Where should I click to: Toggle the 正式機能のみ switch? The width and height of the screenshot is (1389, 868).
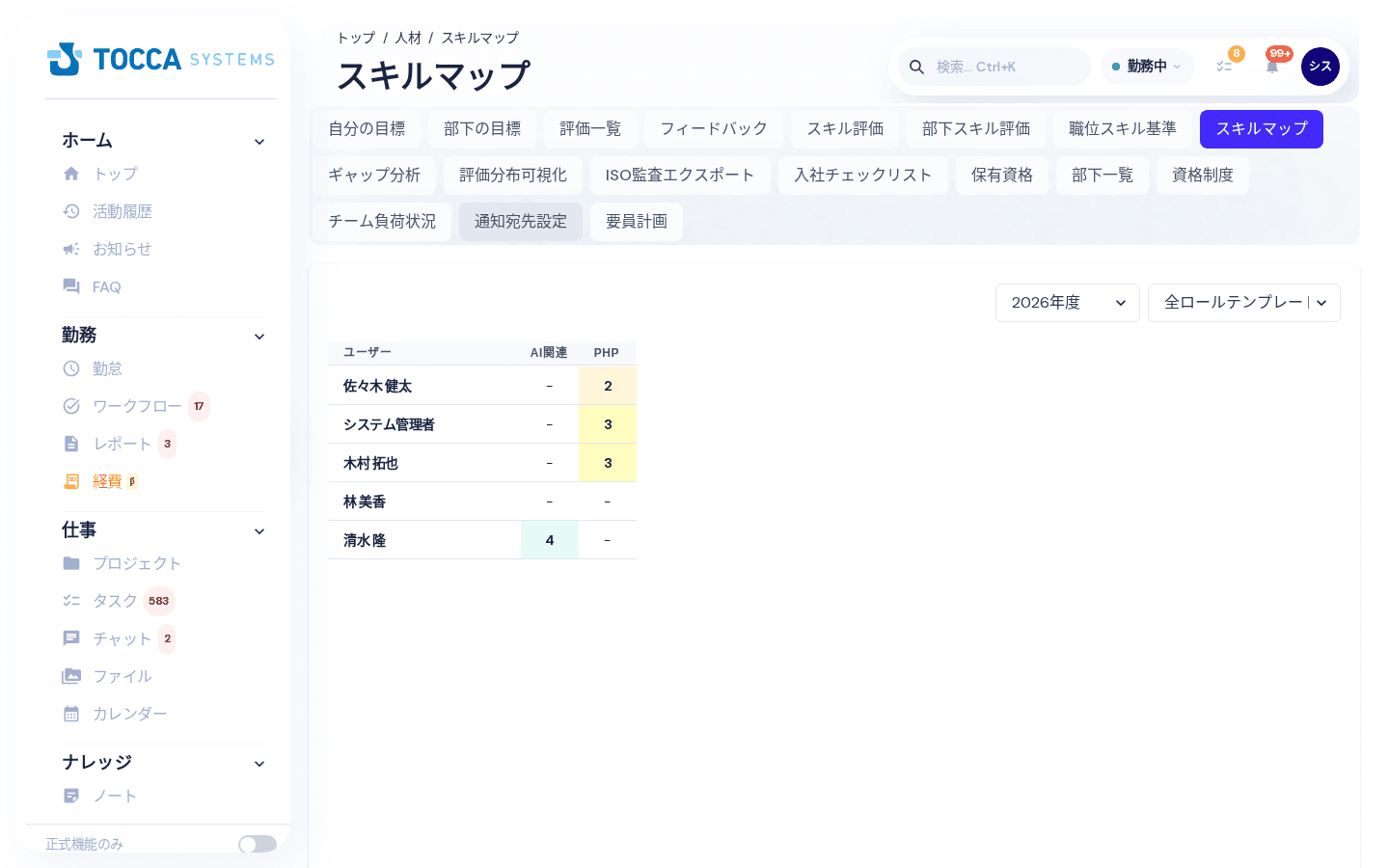(x=258, y=844)
